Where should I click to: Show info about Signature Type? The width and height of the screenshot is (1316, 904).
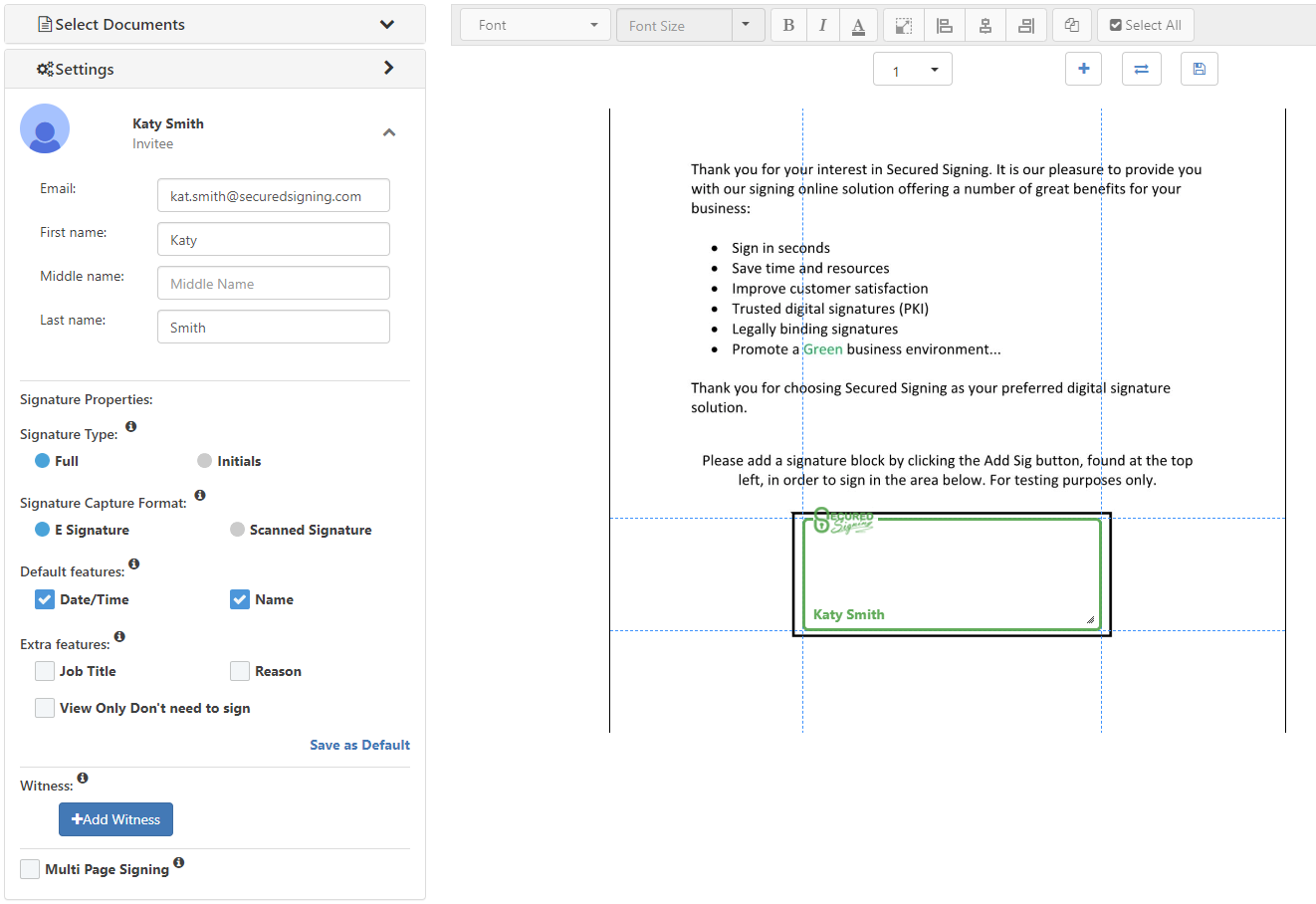130,426
